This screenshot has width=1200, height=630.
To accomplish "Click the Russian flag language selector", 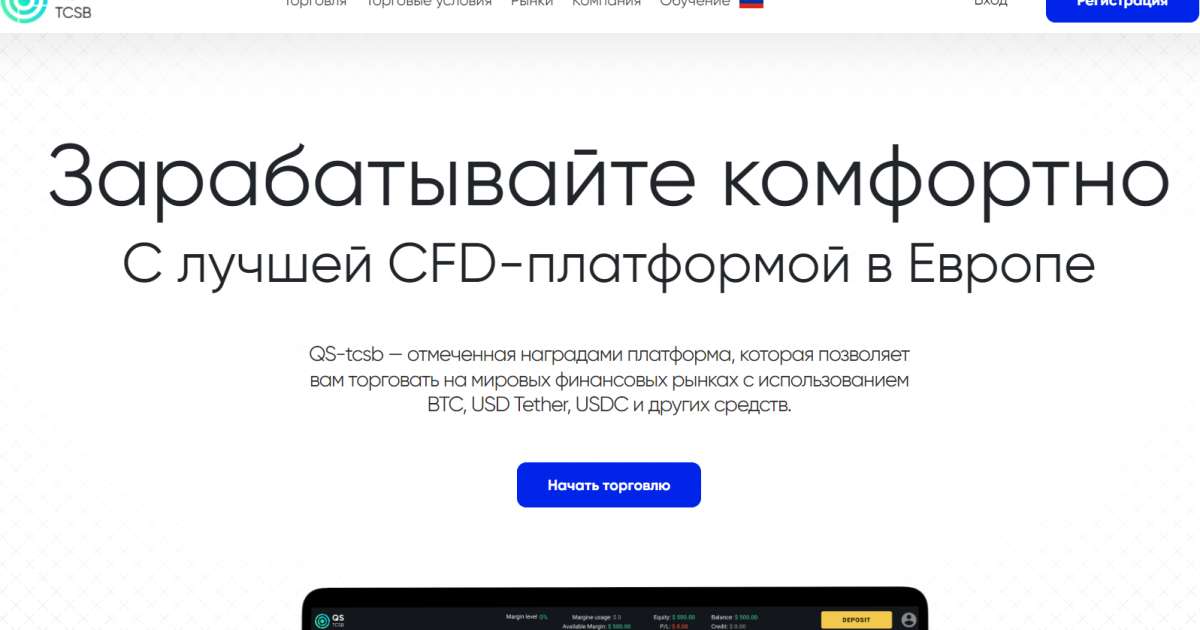I will click(751, 4).
